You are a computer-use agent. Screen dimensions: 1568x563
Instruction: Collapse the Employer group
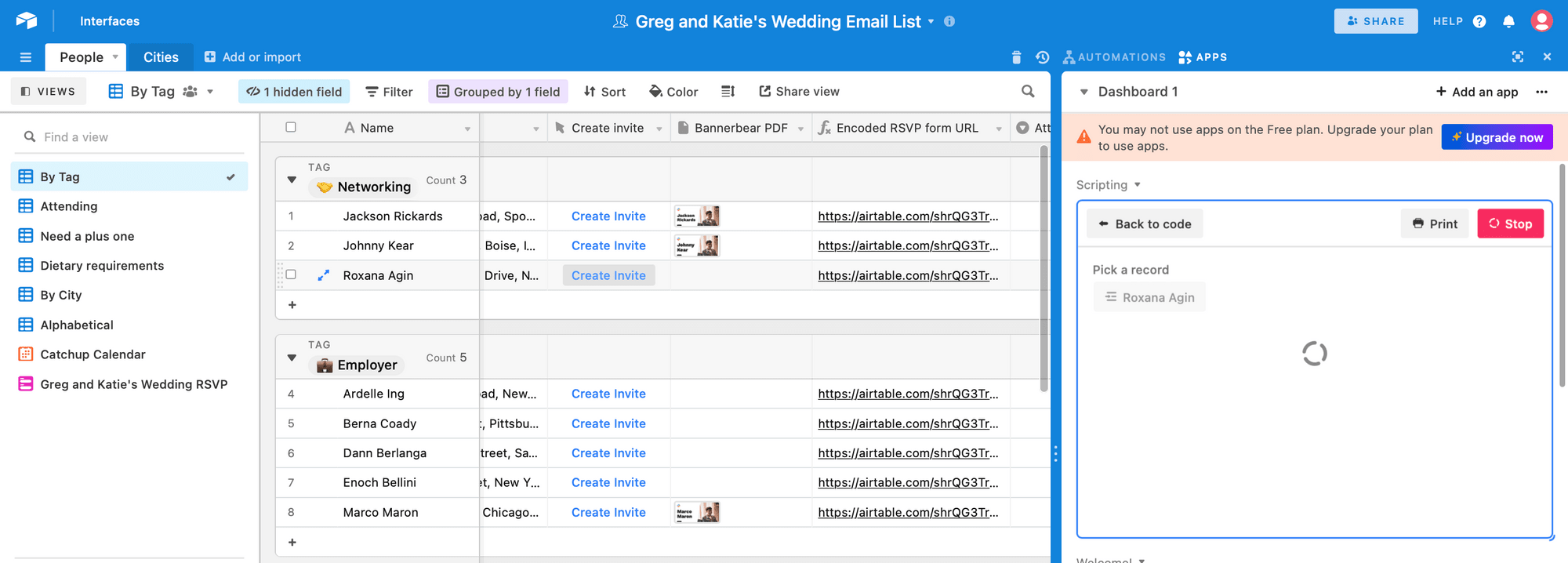point(292,358)
